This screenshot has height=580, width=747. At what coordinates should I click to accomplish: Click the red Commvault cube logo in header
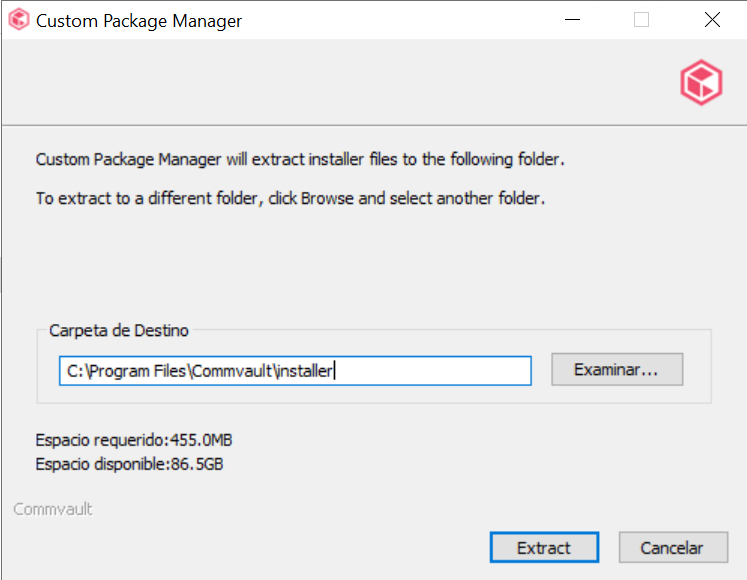coord(701,81)
